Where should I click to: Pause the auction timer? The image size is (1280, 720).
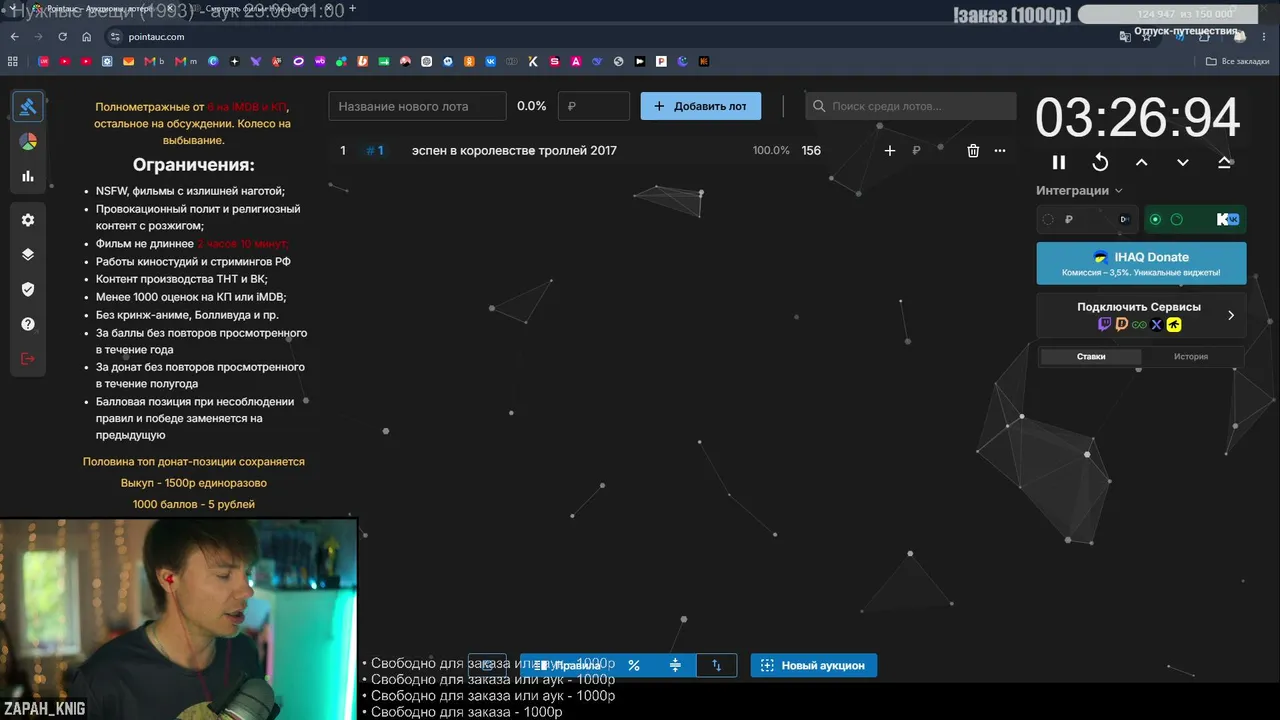pyautogui.click(x=1059, y=162)
